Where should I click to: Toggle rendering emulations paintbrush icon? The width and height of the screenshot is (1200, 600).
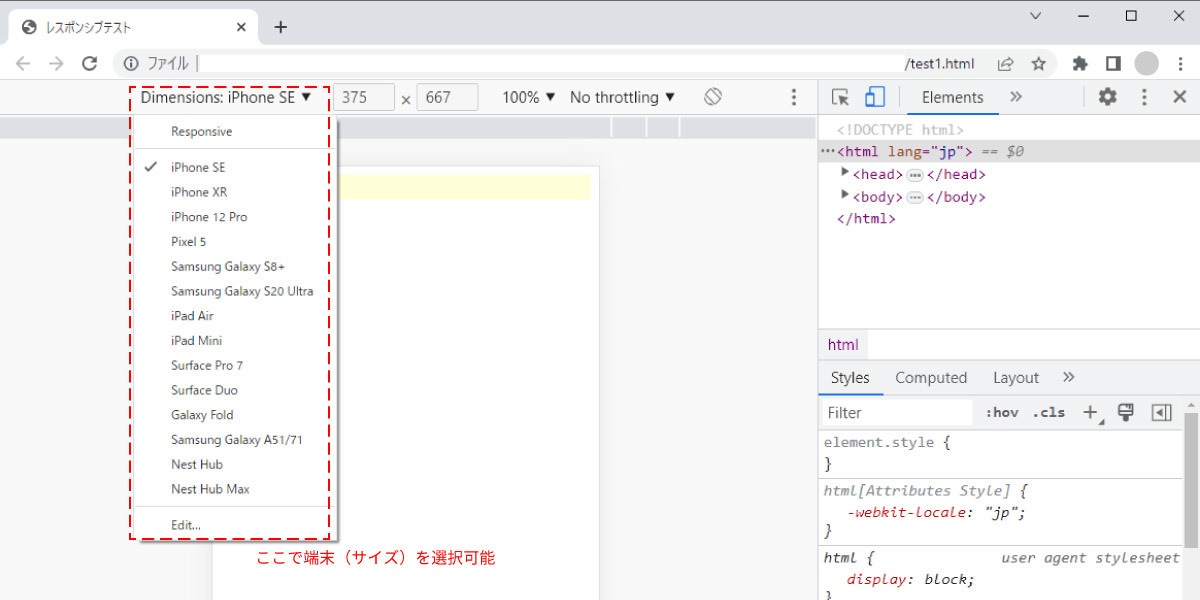coord(1126,412)
